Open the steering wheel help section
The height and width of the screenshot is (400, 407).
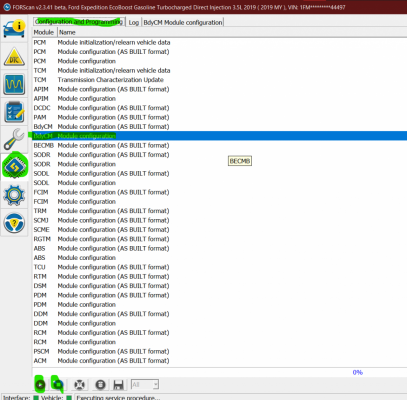(x=14, y=223)
